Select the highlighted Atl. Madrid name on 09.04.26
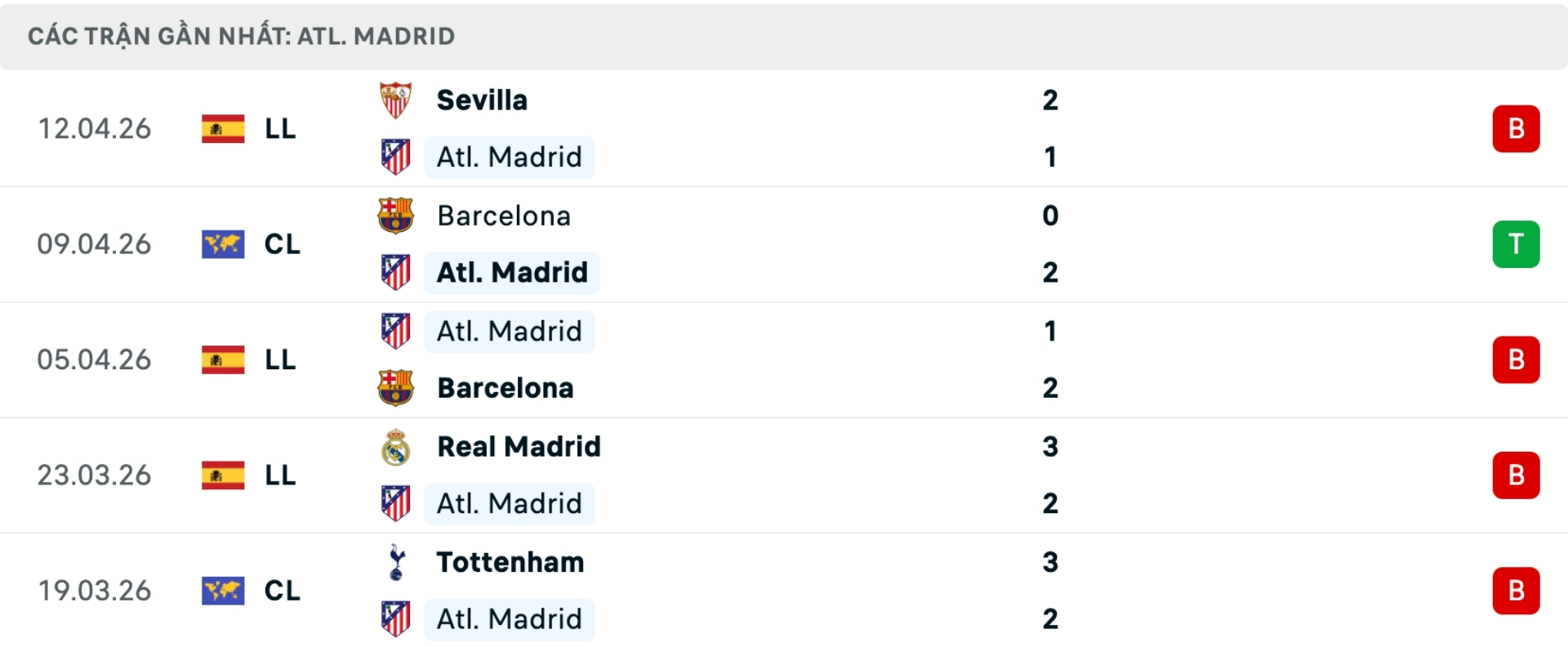The width and height of the screenshot is (1568, 647). pos(512,273)
